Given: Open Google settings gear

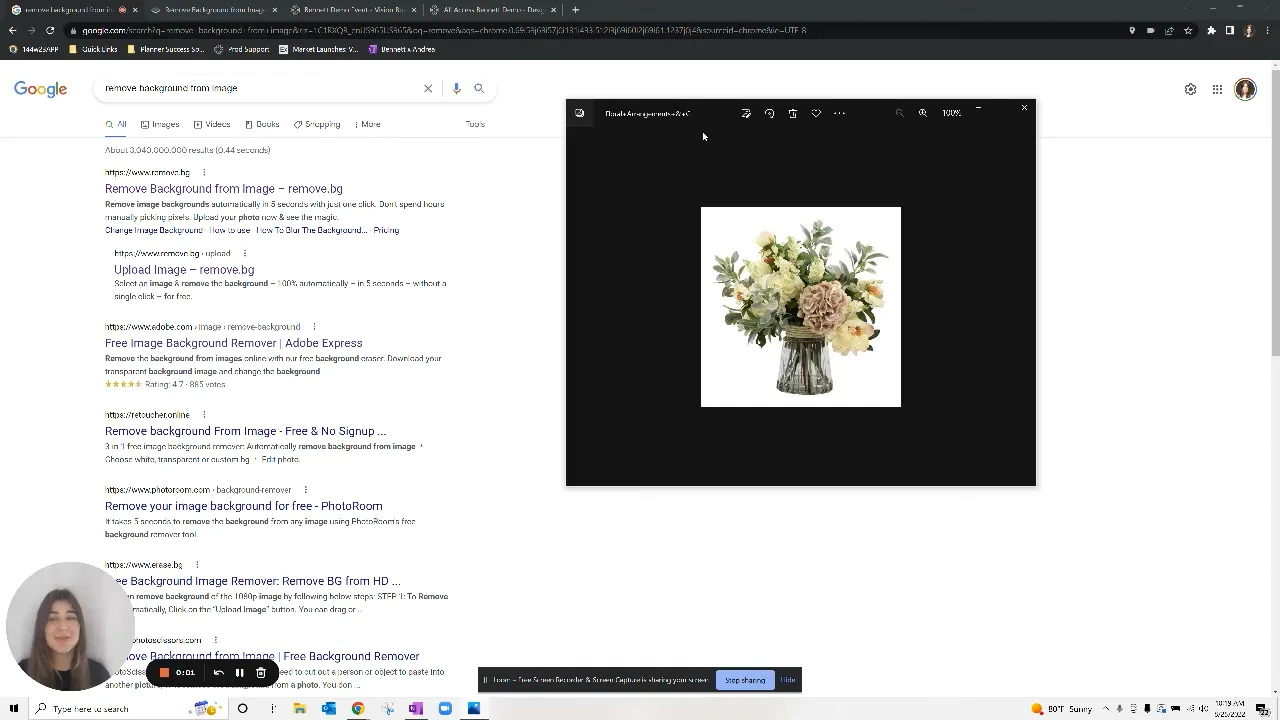Looking at the screenshot, I should click(1190, 89).
